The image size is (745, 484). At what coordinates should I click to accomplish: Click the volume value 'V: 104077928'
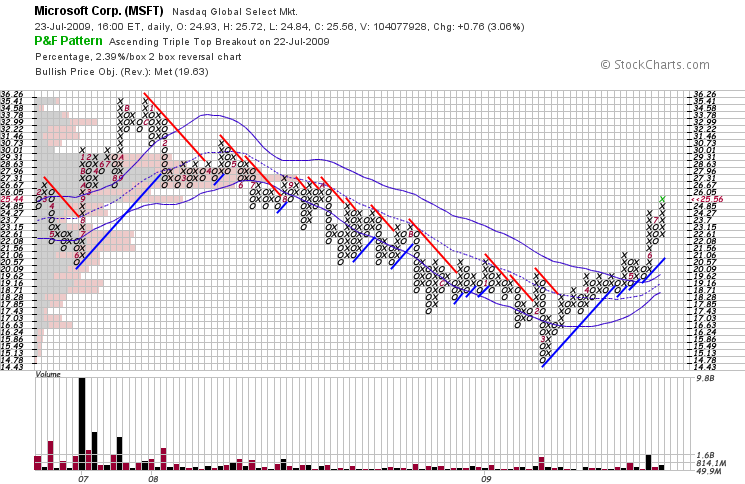tap(393, 27)
